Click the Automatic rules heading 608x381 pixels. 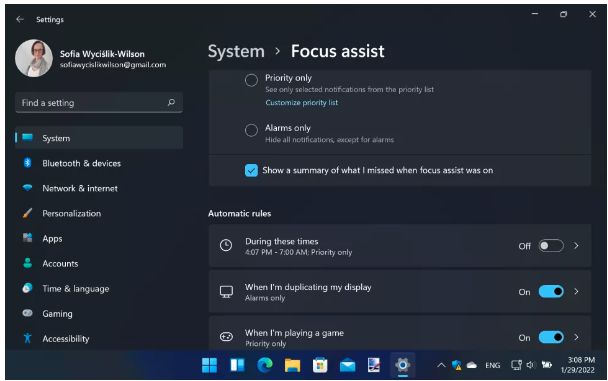(239, 213)
